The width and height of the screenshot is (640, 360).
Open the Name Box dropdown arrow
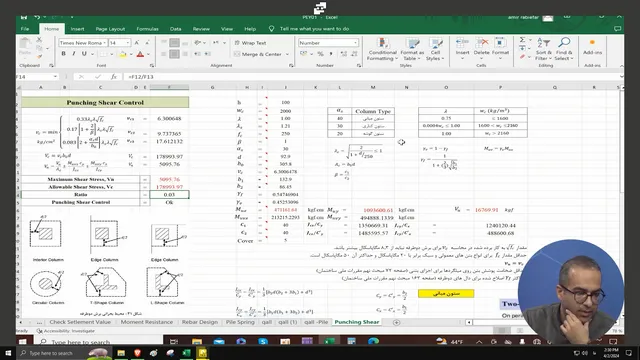point(55,77)
